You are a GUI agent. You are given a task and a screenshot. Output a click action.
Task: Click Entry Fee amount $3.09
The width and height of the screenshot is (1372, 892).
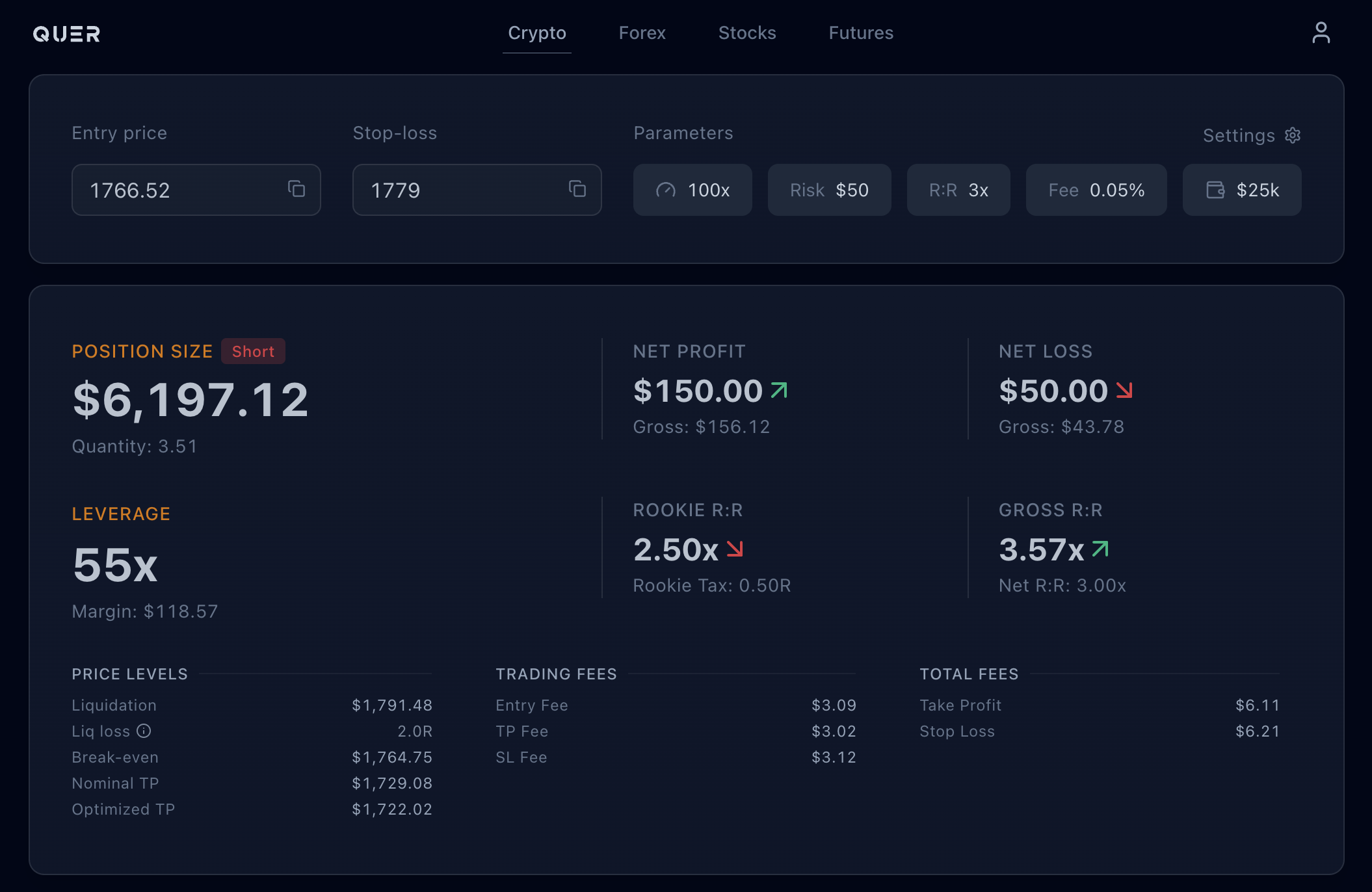point(834,705)
